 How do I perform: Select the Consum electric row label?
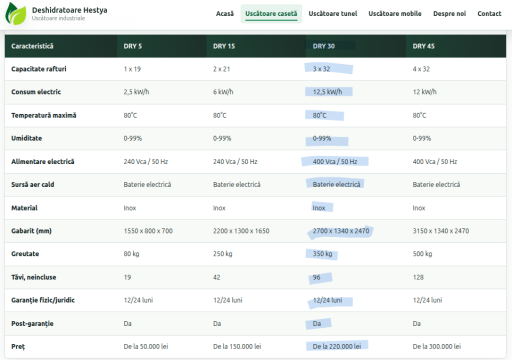(36, 92)
